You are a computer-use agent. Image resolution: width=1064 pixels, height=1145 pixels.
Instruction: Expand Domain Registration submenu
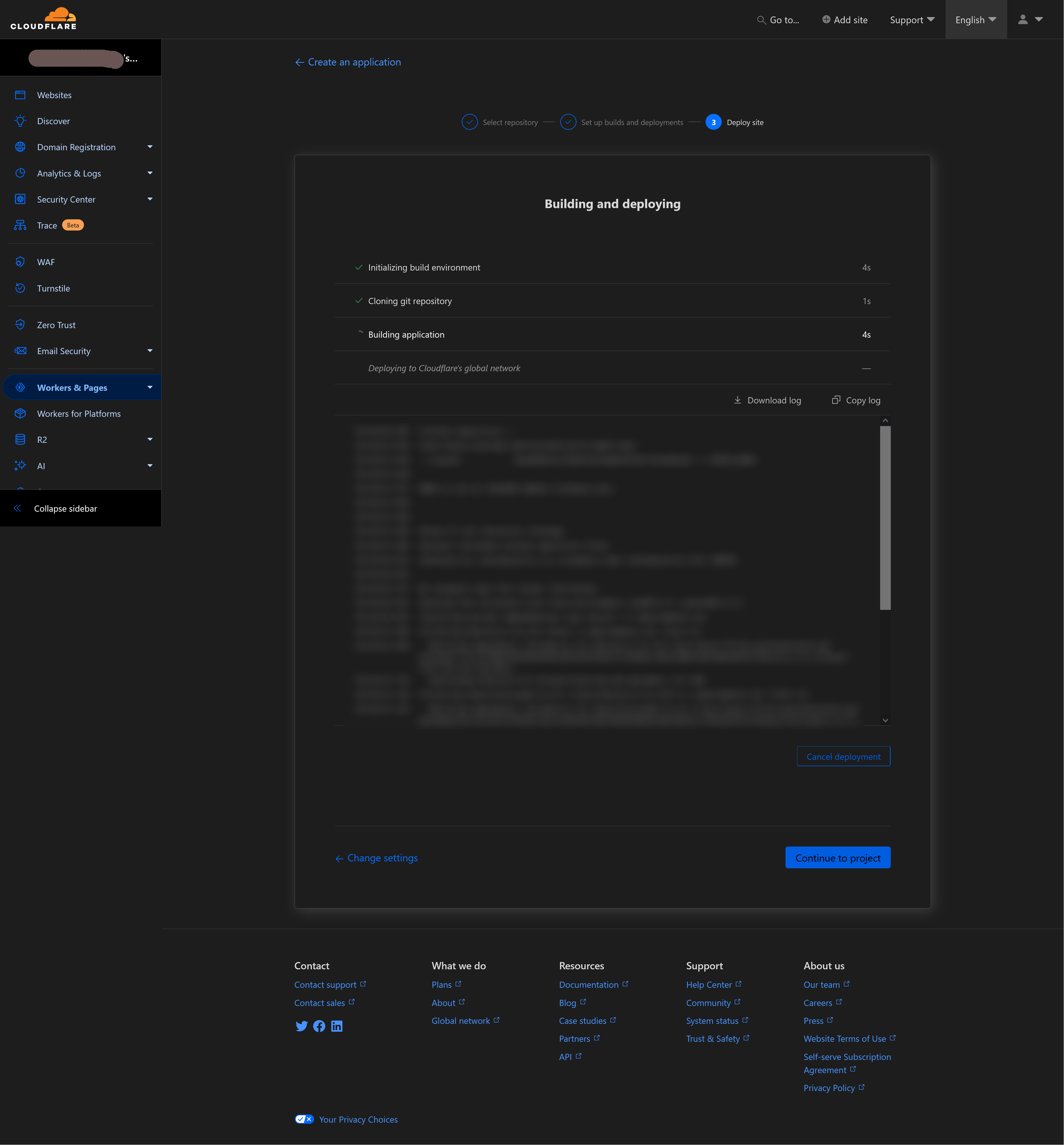click(x=150, y=147)
